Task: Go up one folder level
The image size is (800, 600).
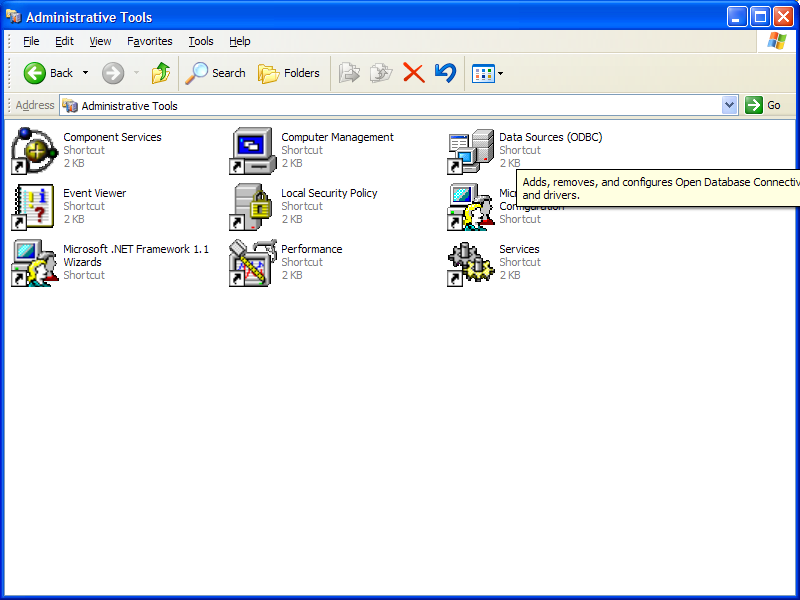Action: (161, 73)
